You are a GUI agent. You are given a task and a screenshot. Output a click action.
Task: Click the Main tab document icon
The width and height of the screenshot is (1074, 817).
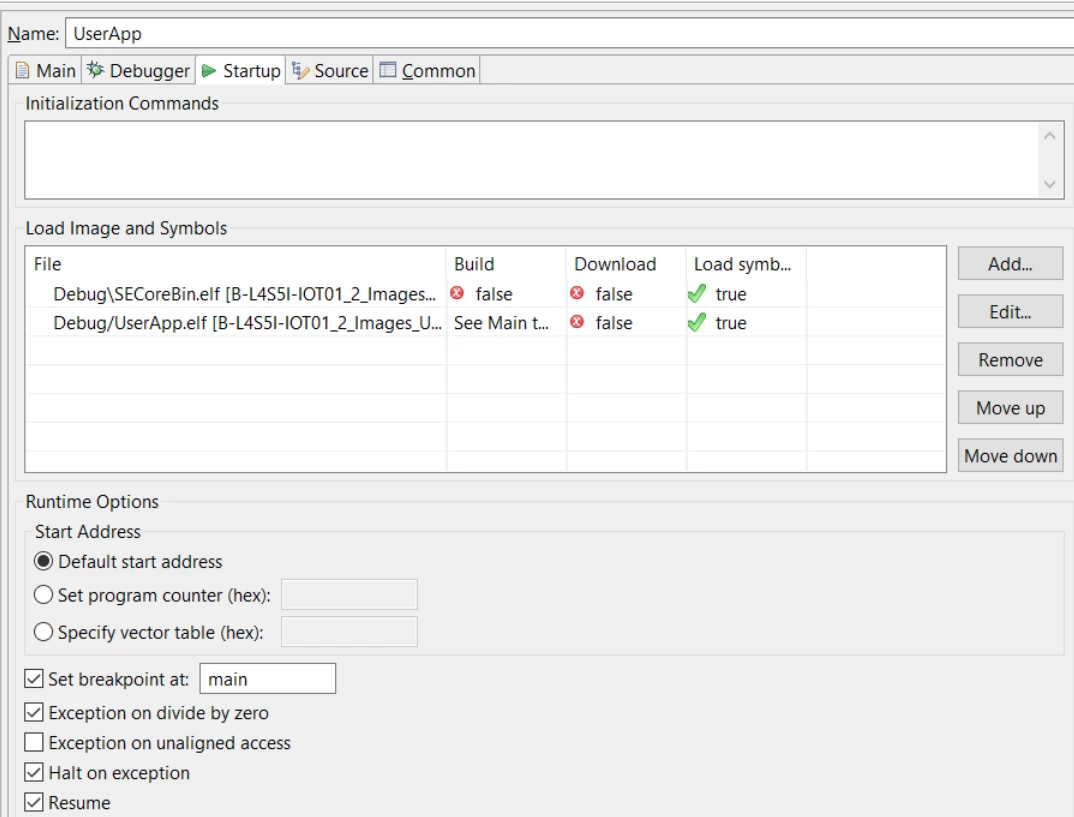tap(23, 71)
